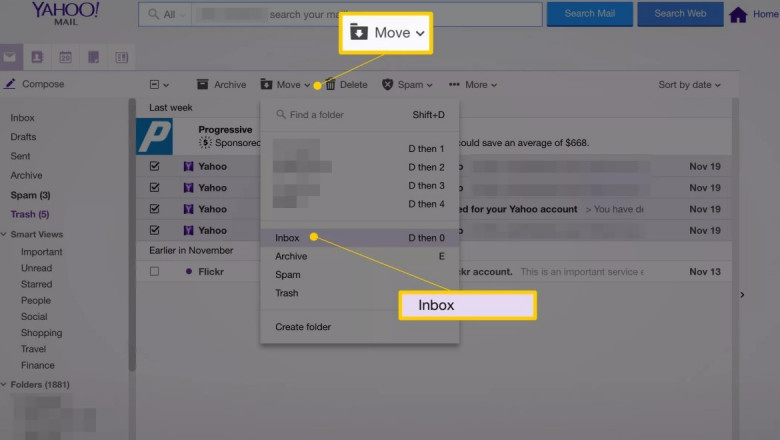Select Inbox in the Move menu
The width and height of the screenshot is (780, 440).
[x=288, y=238]
